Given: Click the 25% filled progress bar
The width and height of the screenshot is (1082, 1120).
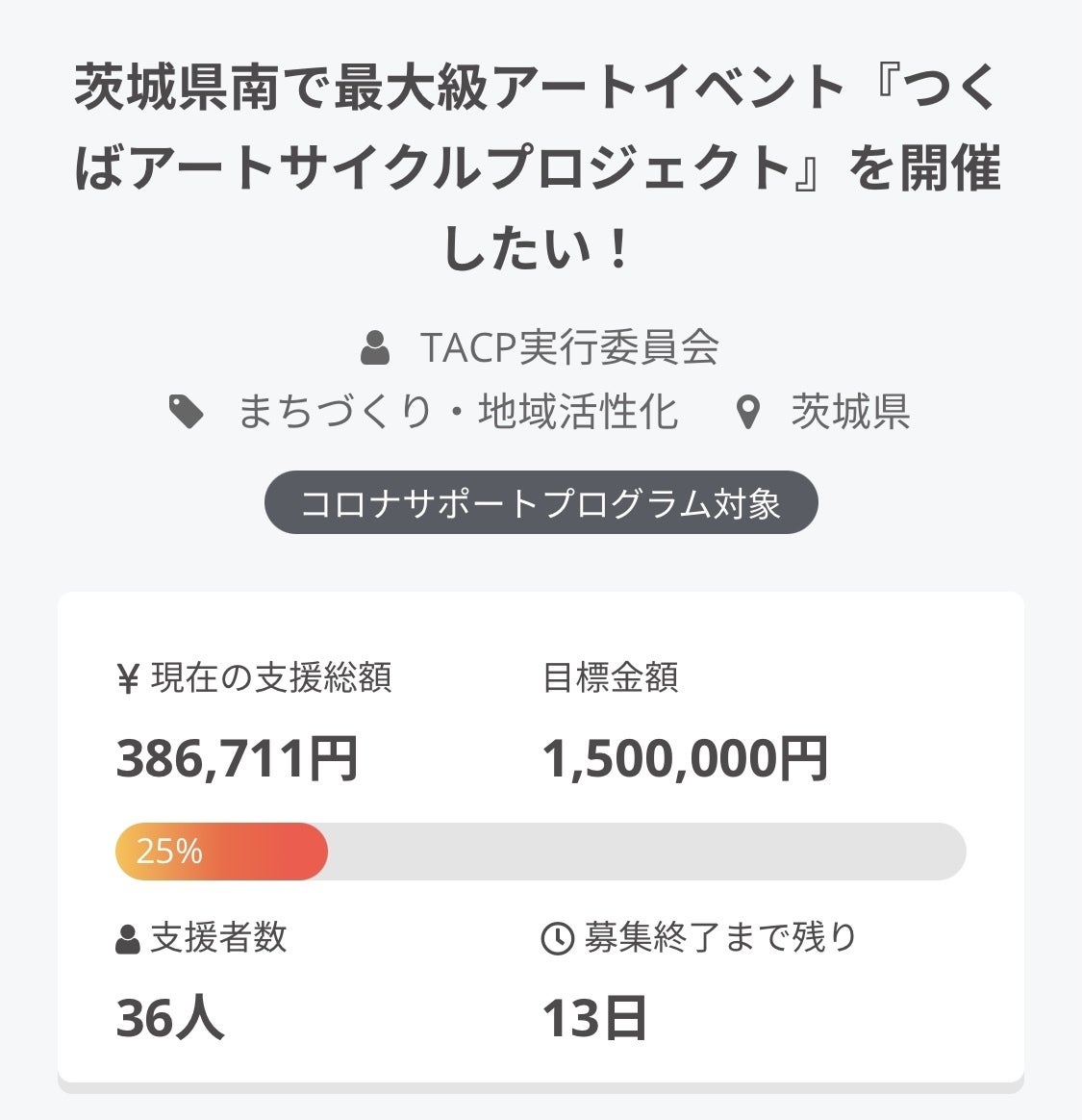Looking at the screenshot, I should [x=221, y=852].
